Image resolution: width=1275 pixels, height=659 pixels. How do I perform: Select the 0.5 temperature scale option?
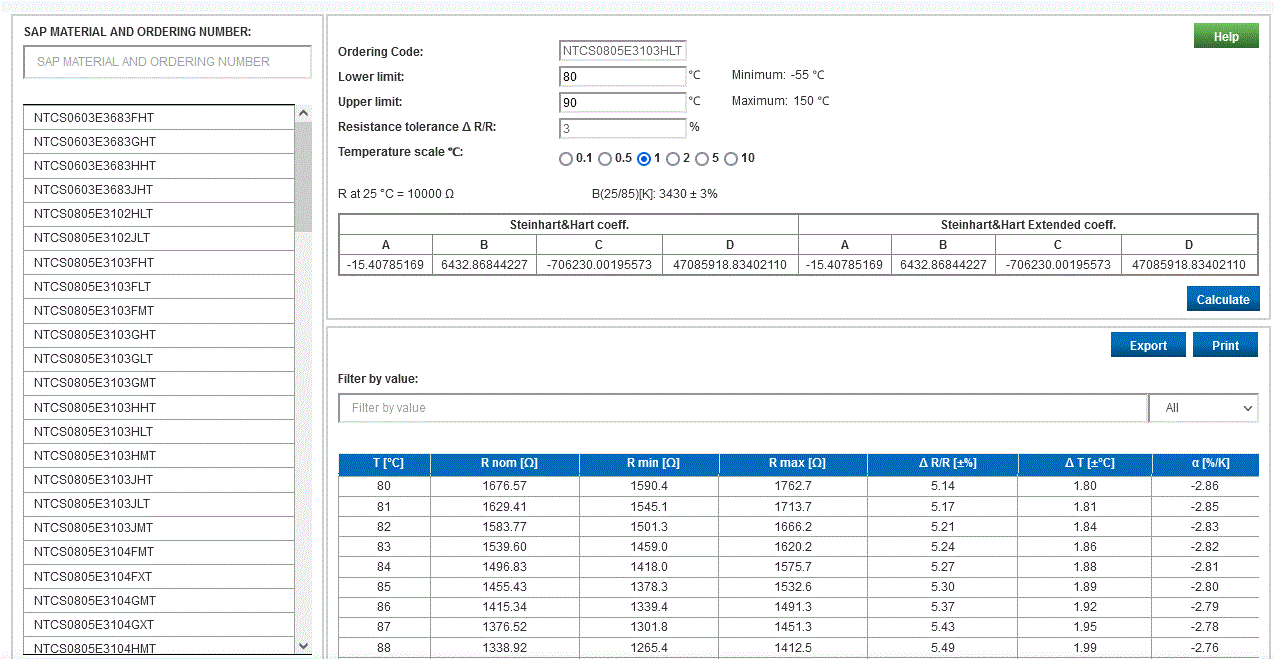[x=605, y=159]
